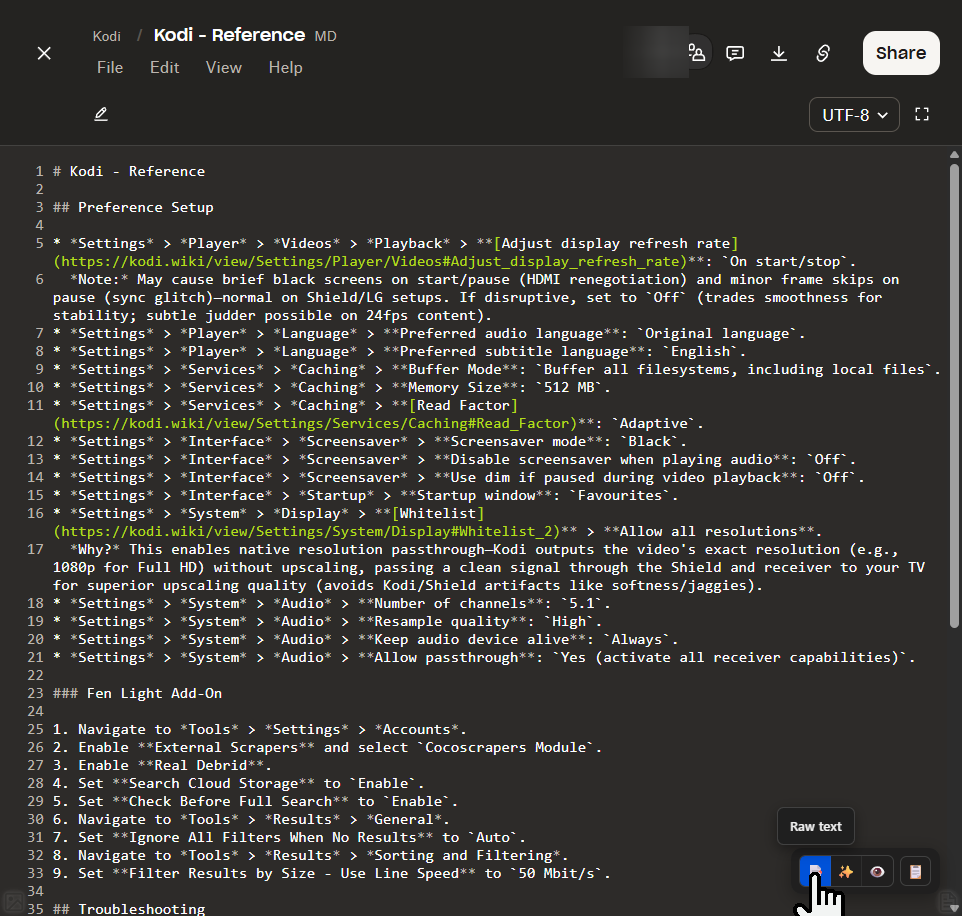Image resolution: width=962 pixels, height=916 pixels.
Task: Click the '# Kodi - Reference' heading line
Action: (x=129, y=171)
